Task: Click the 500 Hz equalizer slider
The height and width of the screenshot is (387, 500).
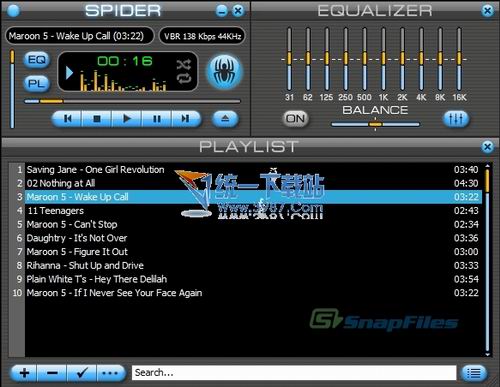Action: (x=364, y=59)
